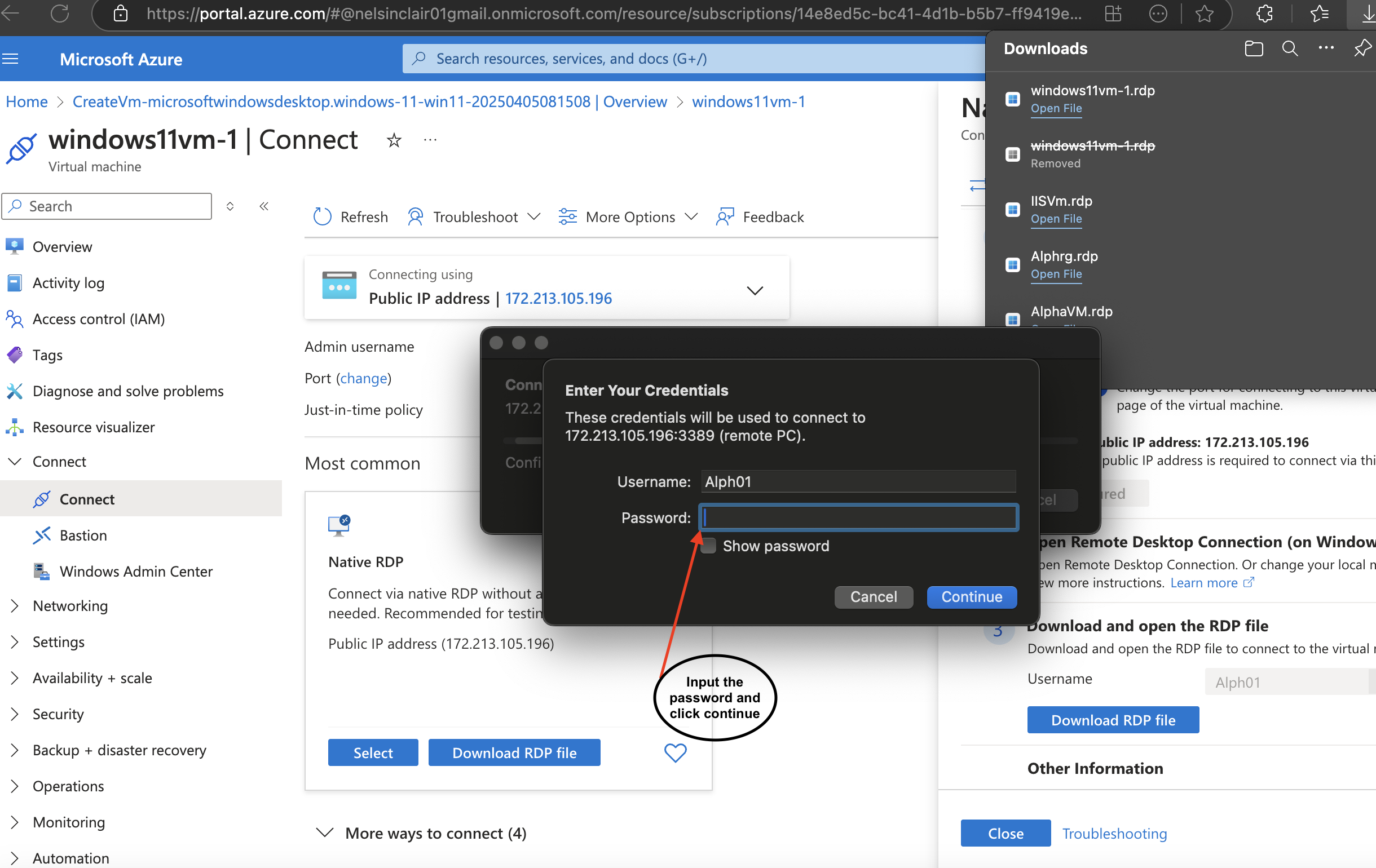1376x868 pixels.
Task: Open the More Options dropdown
Action: click(x=628, y=217)
